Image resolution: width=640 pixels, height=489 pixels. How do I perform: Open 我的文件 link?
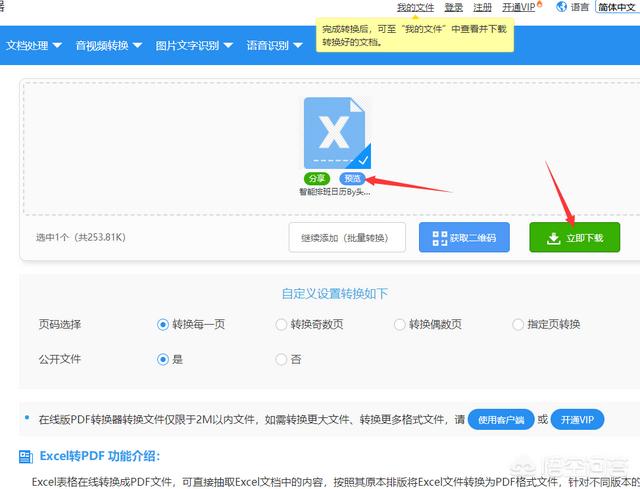point(415,7)
